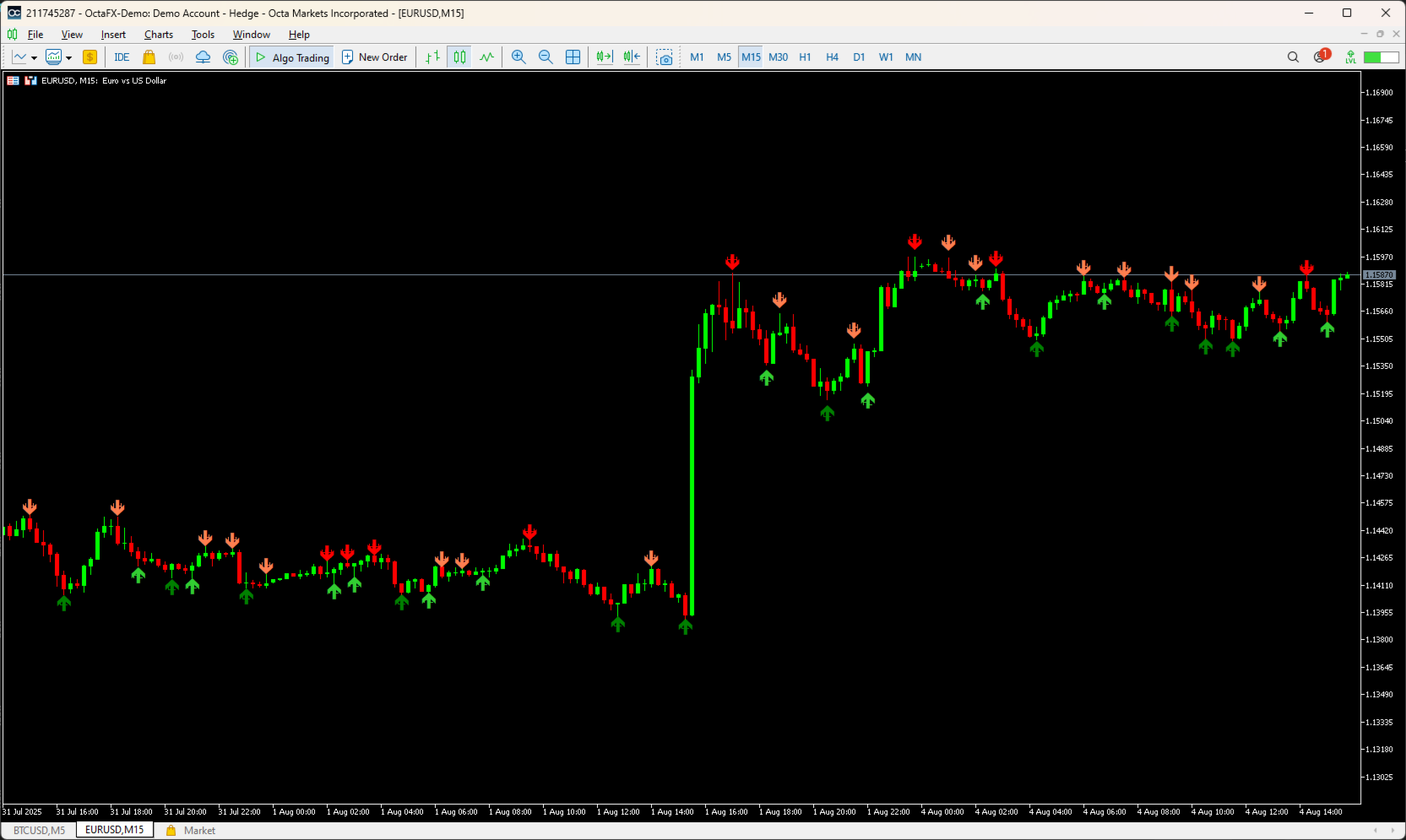The height and width of the screenshot is (840, 1406).
Task: Open the copy trading signals icon
Action: (x=230, y=57)
